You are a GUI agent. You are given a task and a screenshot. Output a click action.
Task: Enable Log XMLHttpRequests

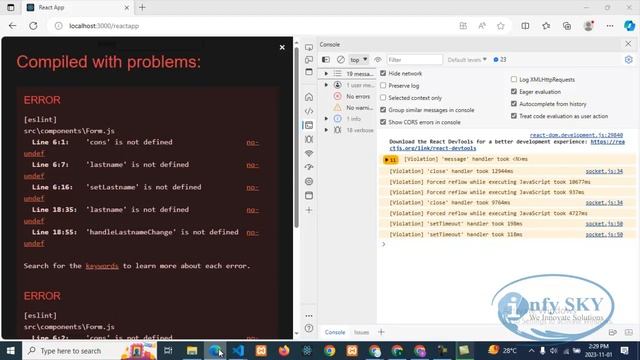click(514, 80)
